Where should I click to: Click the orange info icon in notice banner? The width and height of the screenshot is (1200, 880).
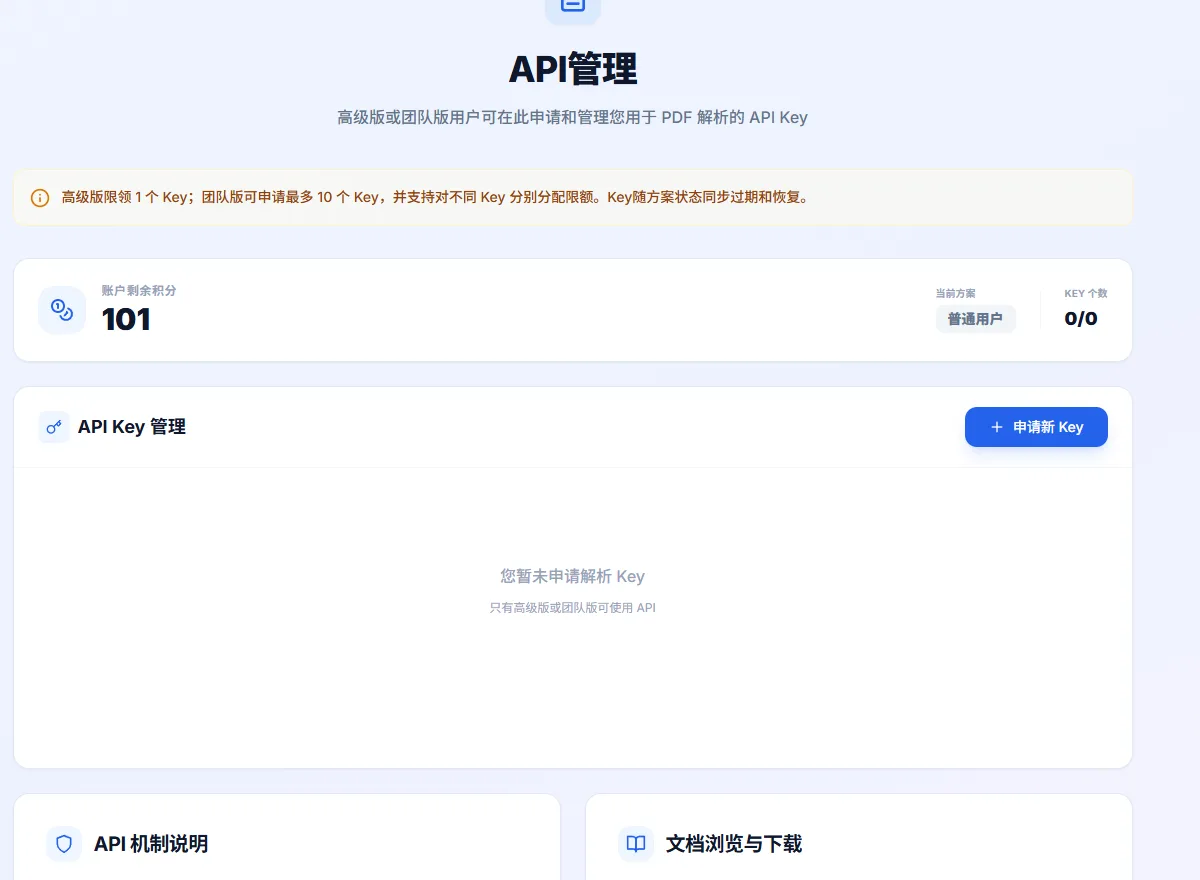40,198
